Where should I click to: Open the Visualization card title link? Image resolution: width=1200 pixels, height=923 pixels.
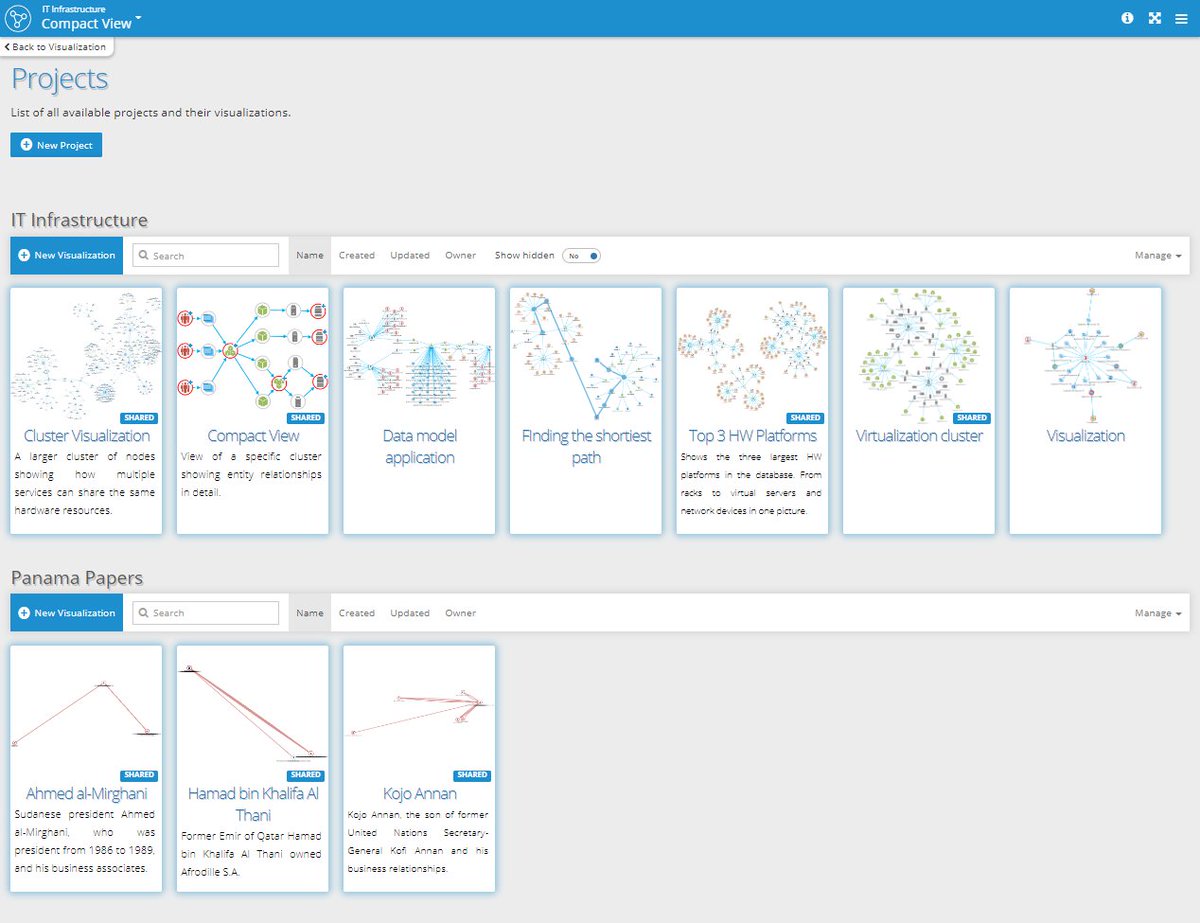coord(1086,436)
